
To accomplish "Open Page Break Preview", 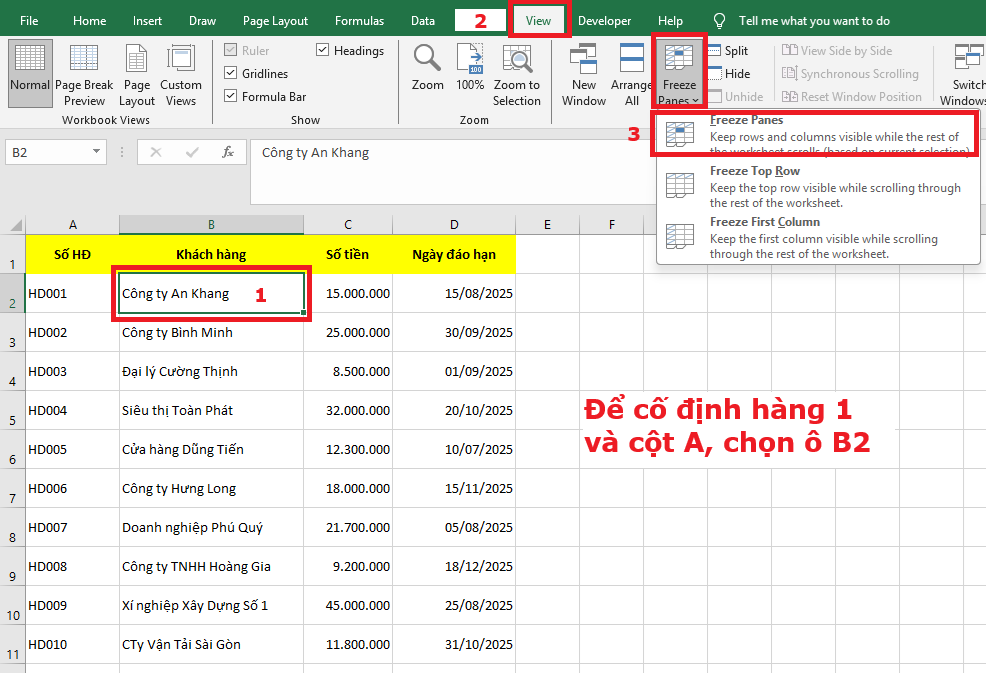I will pos(85,73).
